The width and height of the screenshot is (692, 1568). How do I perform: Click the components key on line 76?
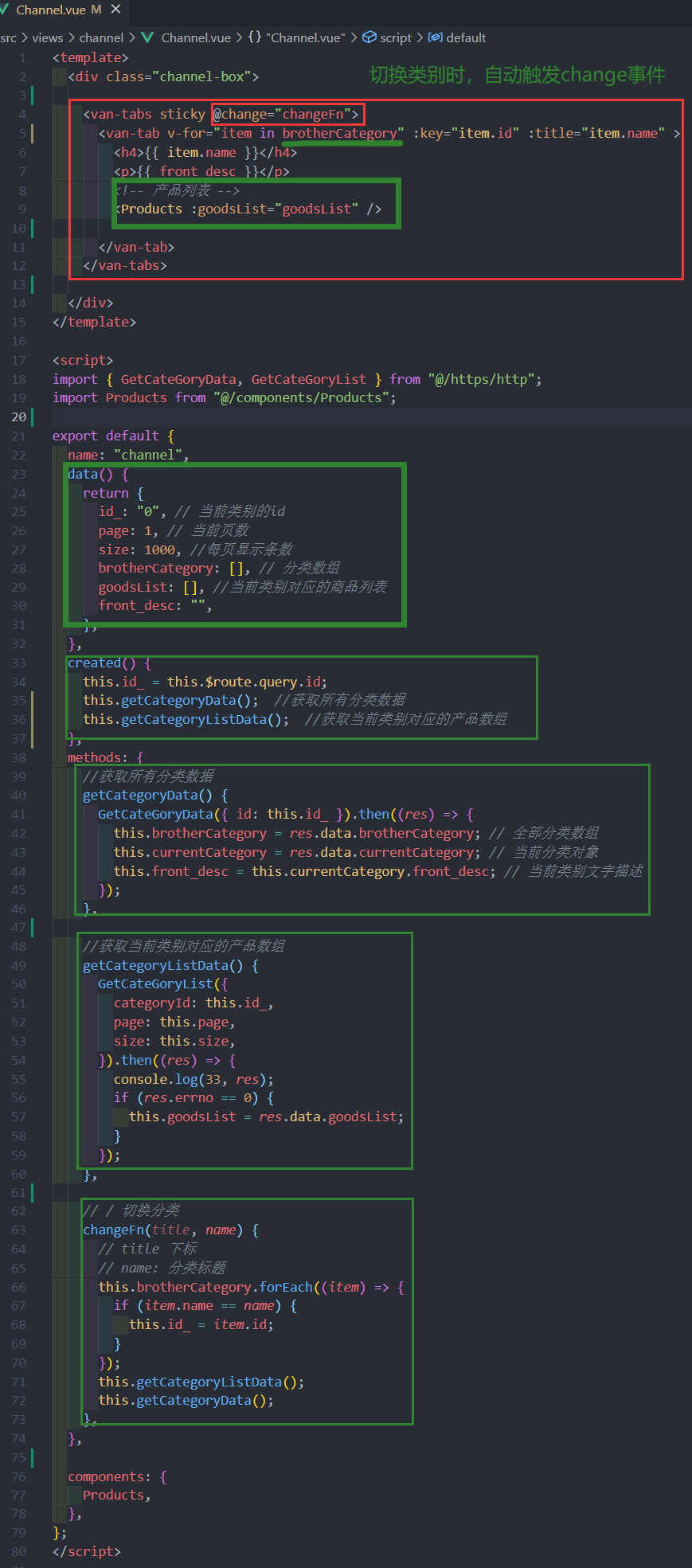[x=106, y=1476]
